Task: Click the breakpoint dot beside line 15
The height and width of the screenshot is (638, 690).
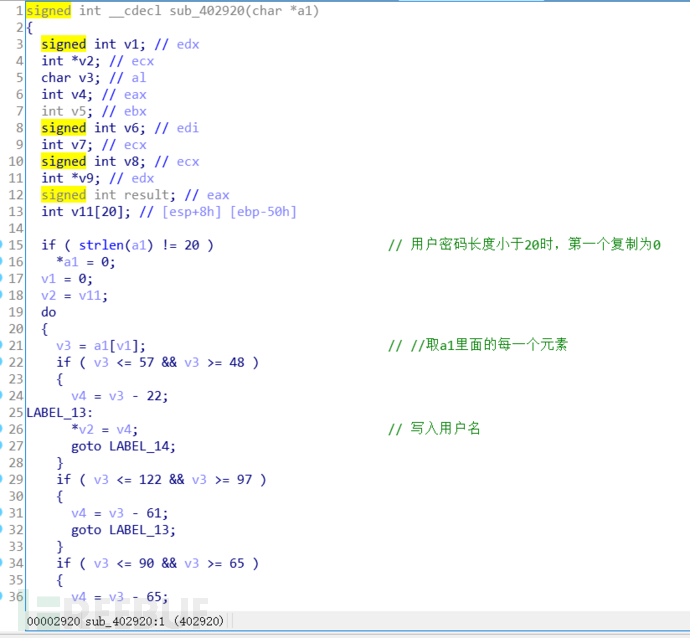Action: point(1,245)
